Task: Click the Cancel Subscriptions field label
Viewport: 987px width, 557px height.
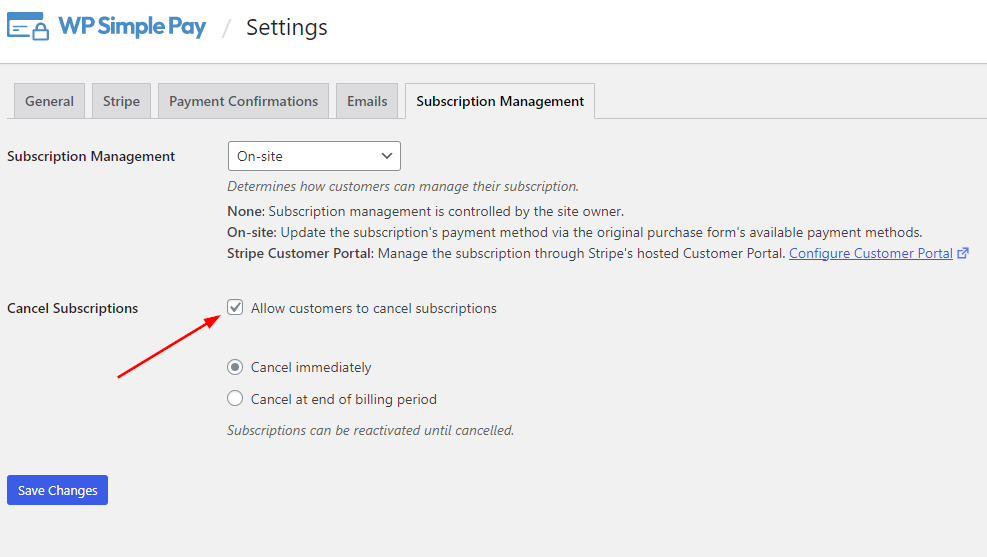Action: [73, 308]
